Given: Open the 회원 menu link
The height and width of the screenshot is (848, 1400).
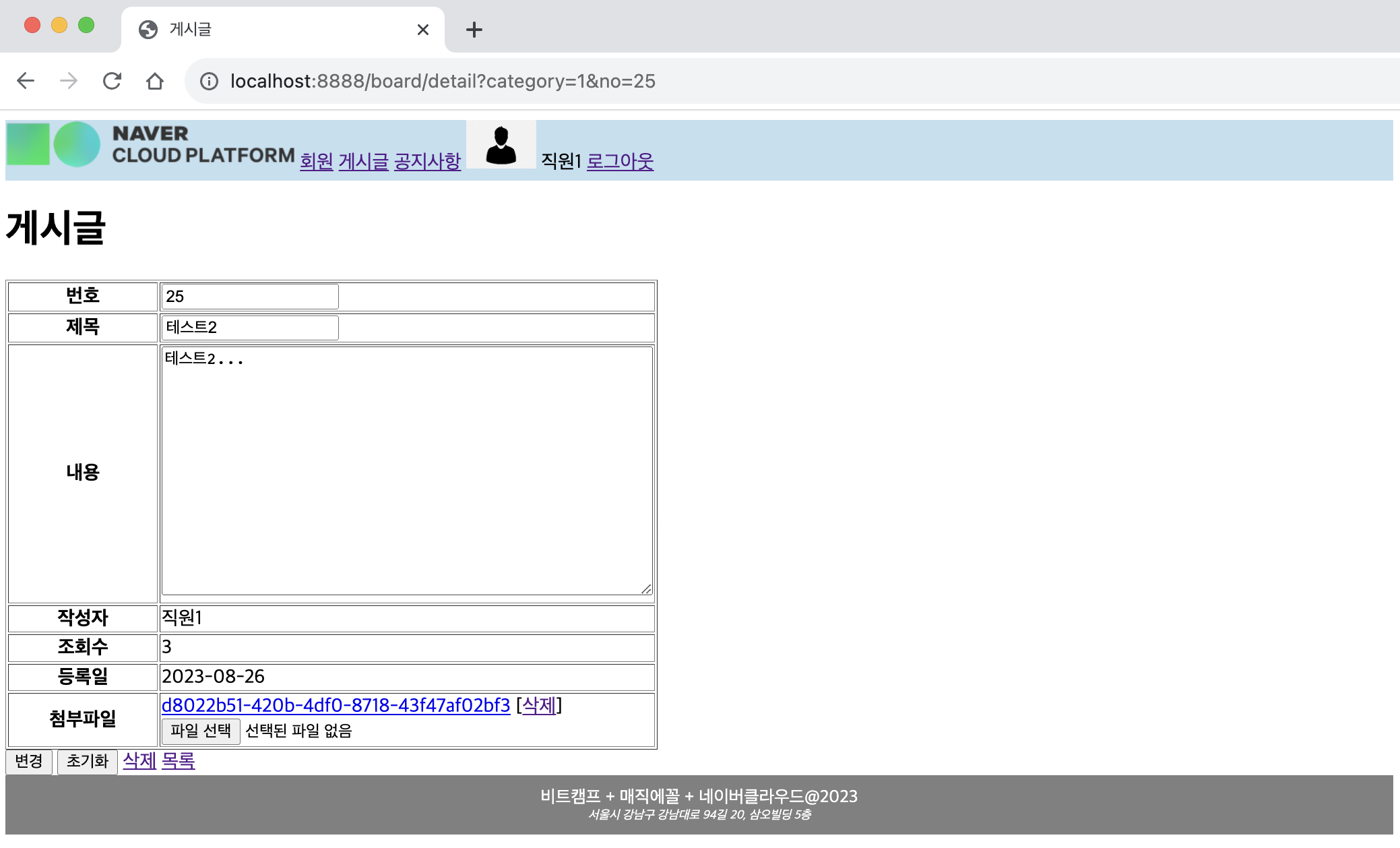Looking at the screenshot, I should tap(316, 161).
